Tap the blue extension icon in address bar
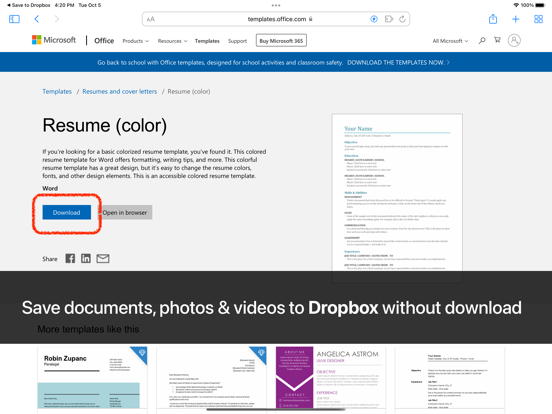552x414 pixels. [374, 19]
